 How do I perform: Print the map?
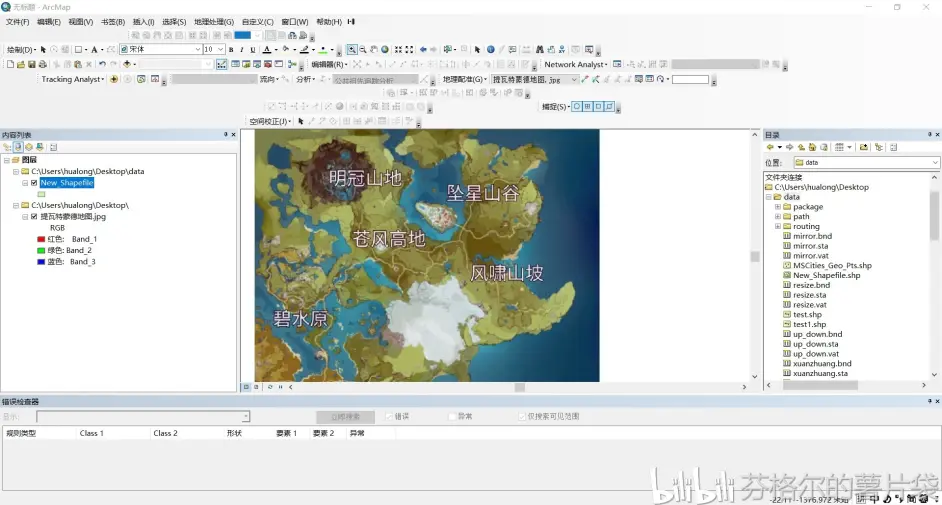pyautogui.click(x=43, y=64)
